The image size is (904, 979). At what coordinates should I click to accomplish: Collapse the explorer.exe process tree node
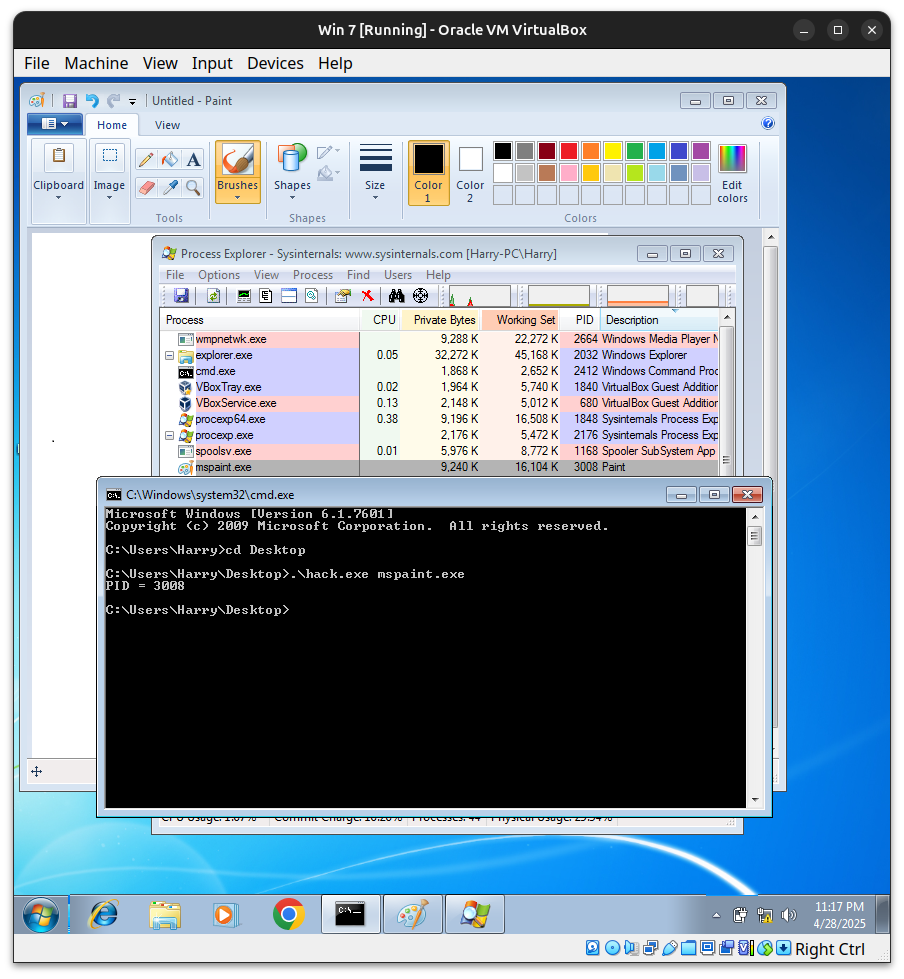tap(169, 355)
